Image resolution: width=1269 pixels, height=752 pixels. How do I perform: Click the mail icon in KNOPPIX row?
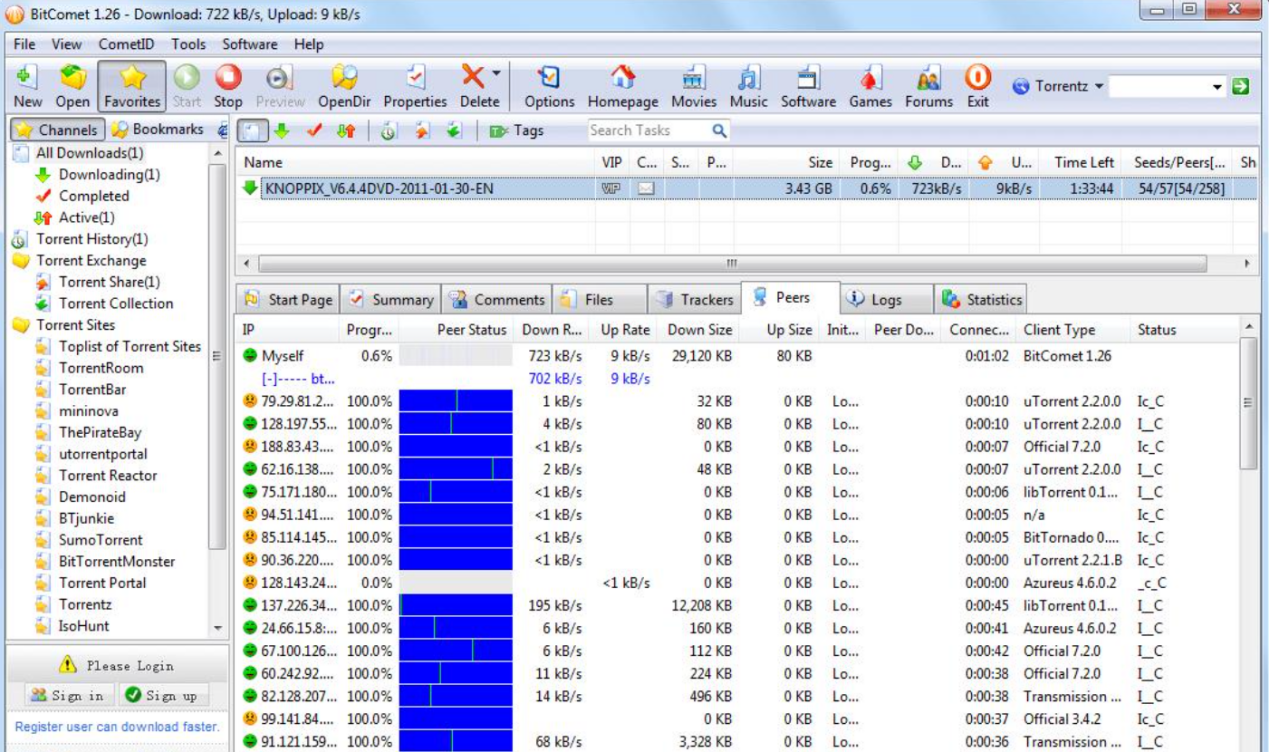646,188
